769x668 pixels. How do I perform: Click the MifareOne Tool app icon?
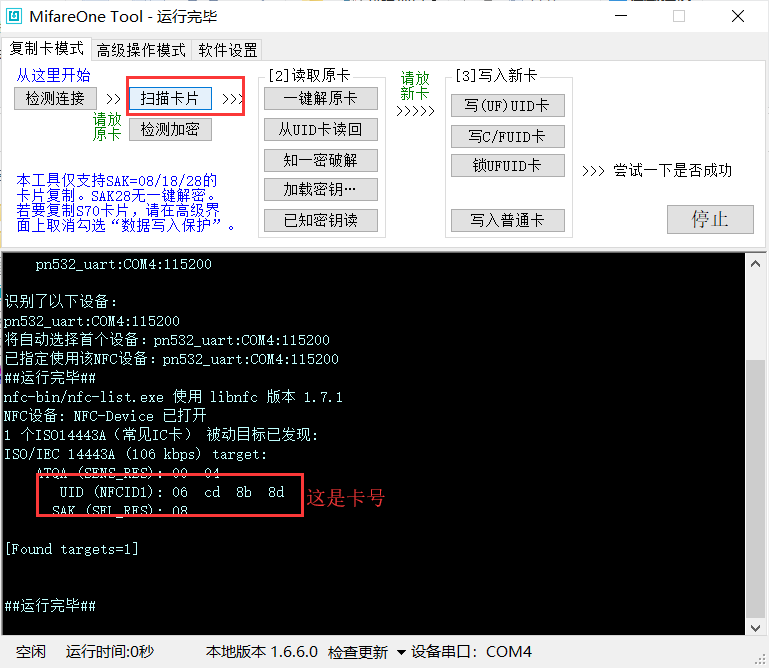coord(14,16)
